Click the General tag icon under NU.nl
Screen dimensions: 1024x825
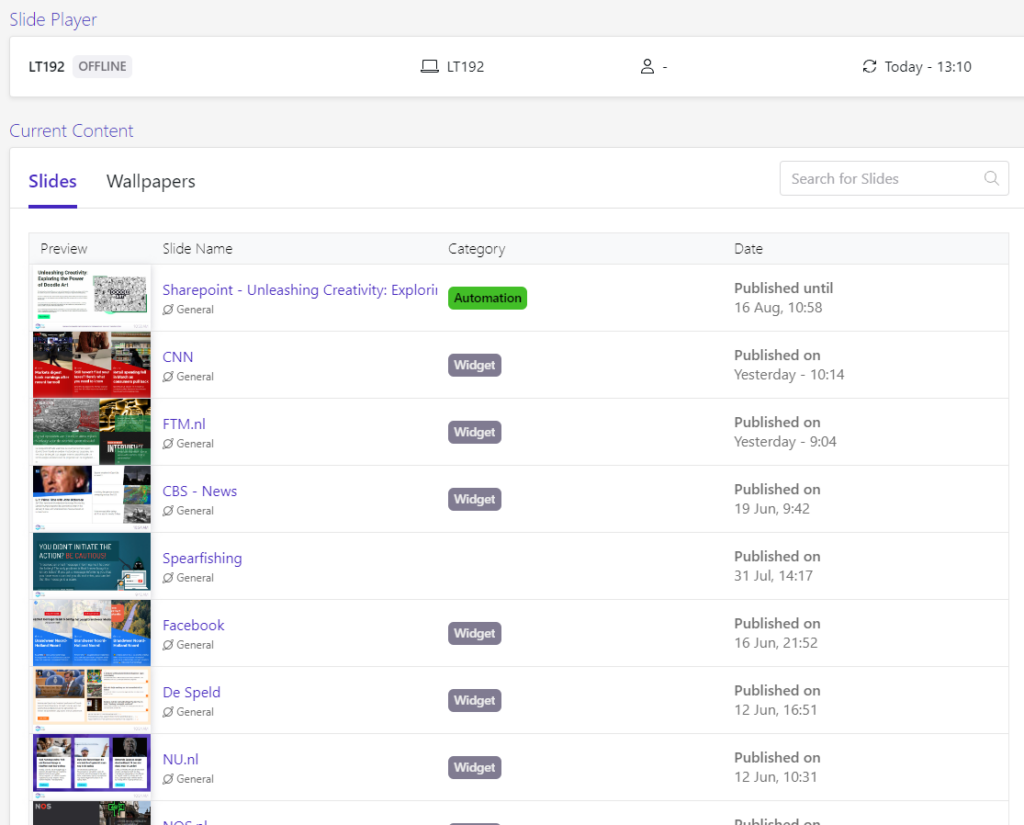pos(168,779)
